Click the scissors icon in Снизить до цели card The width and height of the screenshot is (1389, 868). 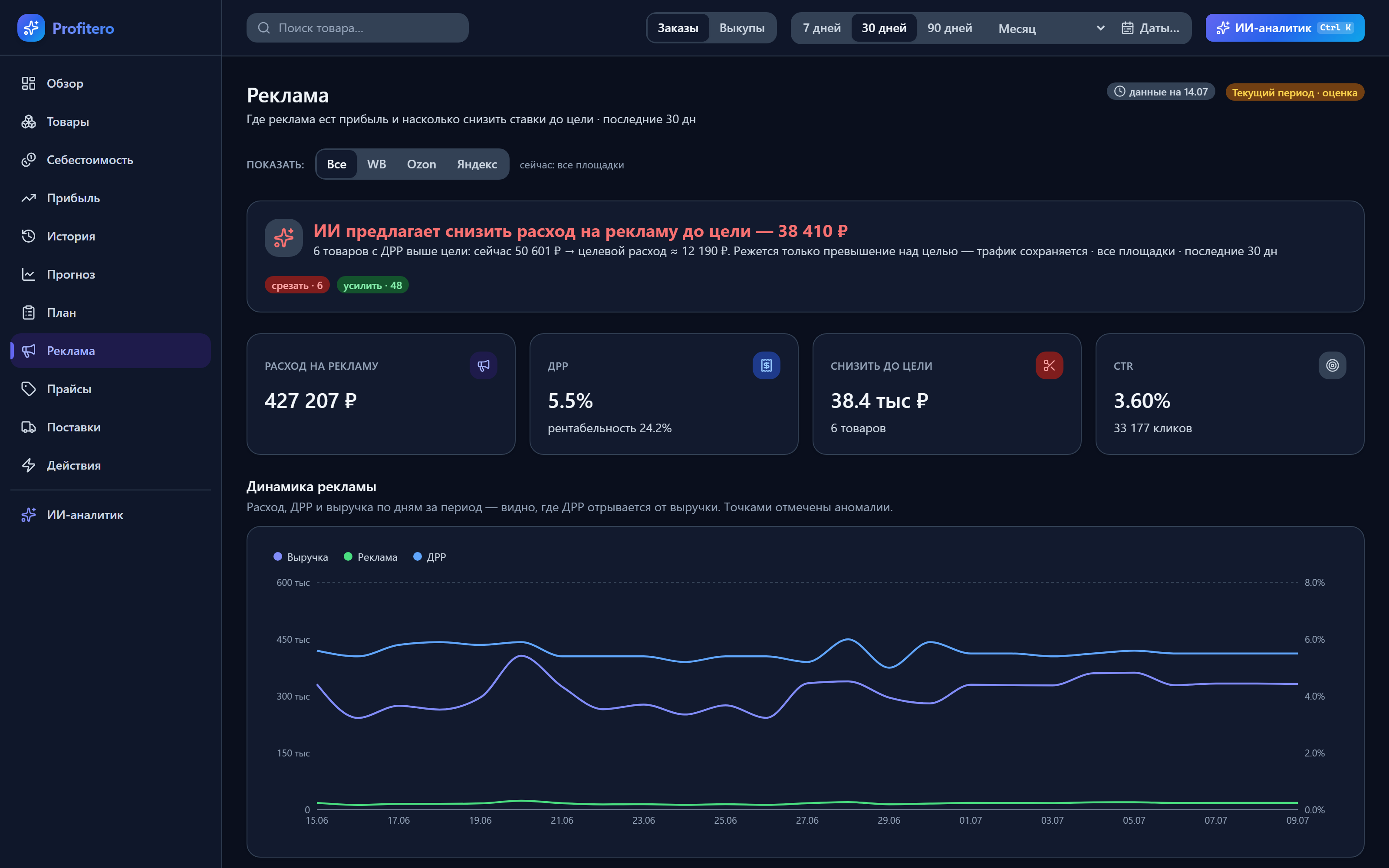(x=1049, y=366)
